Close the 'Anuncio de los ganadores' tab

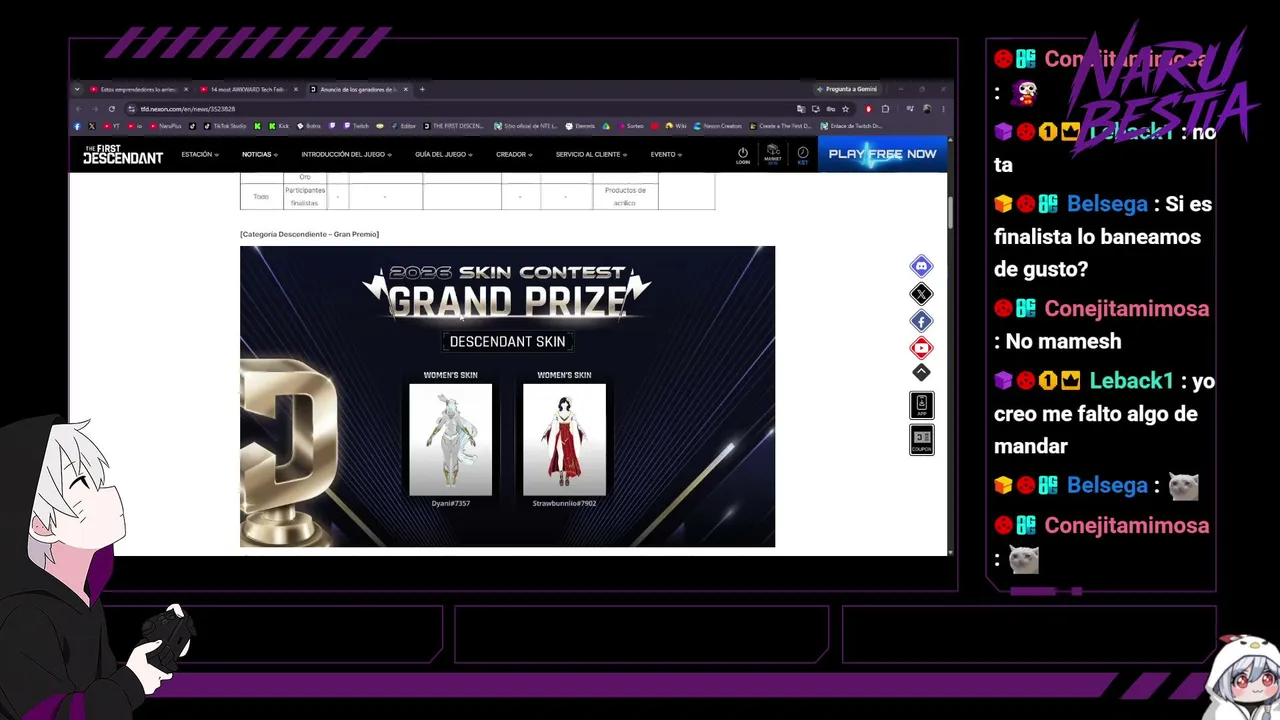coord(405,89)
